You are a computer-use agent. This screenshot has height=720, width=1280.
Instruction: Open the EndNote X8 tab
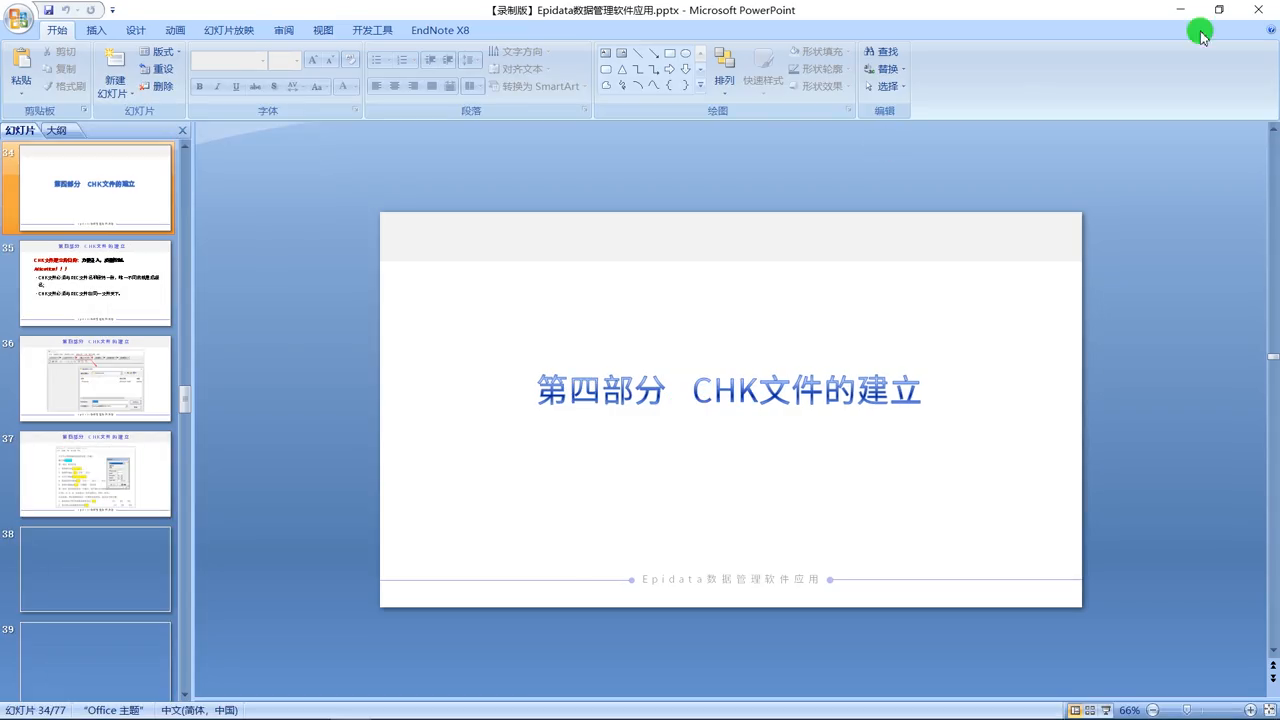point(439,30)
